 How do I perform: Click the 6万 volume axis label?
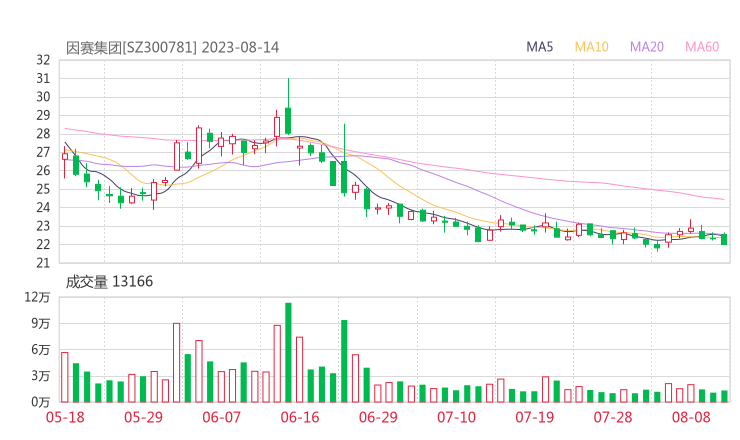(41, 350)
